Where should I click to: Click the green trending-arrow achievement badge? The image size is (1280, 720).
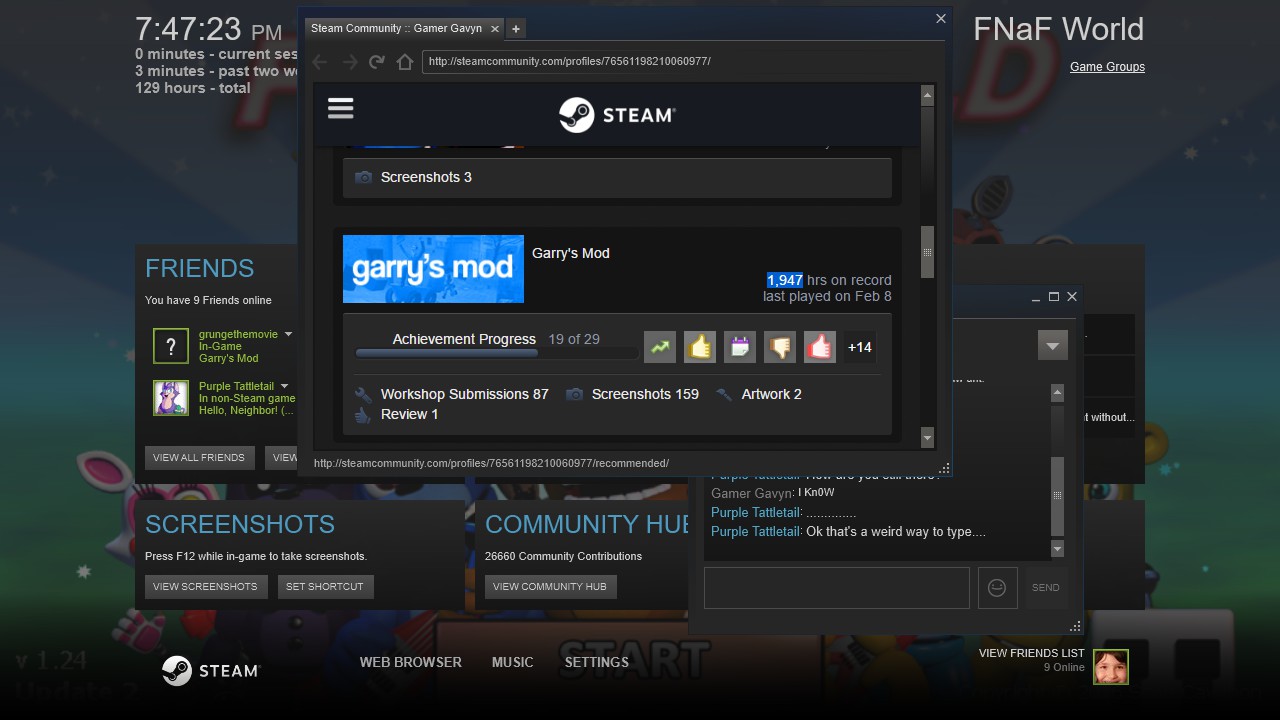point(660,347)
